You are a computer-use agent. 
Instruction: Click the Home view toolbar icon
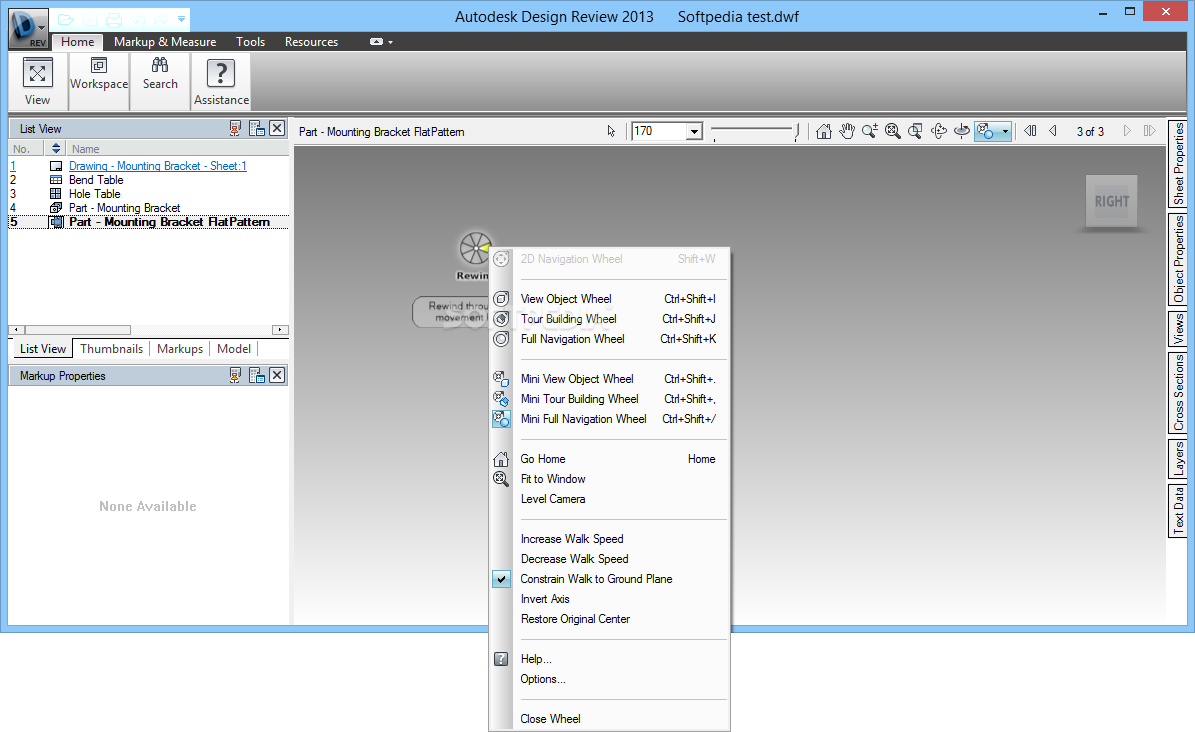pyautogui.click(x=823, y=131)
